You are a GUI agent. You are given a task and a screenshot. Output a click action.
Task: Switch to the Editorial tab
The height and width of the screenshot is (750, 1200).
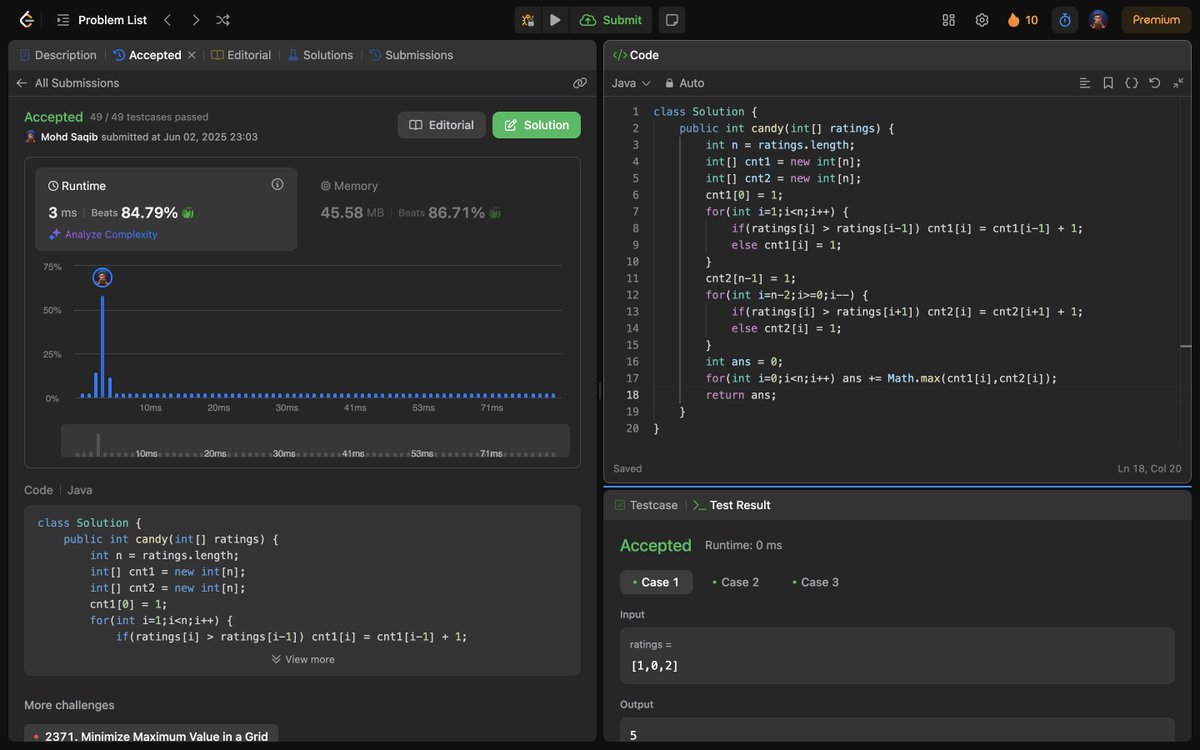pyautogui.click(x=241, y=55)
